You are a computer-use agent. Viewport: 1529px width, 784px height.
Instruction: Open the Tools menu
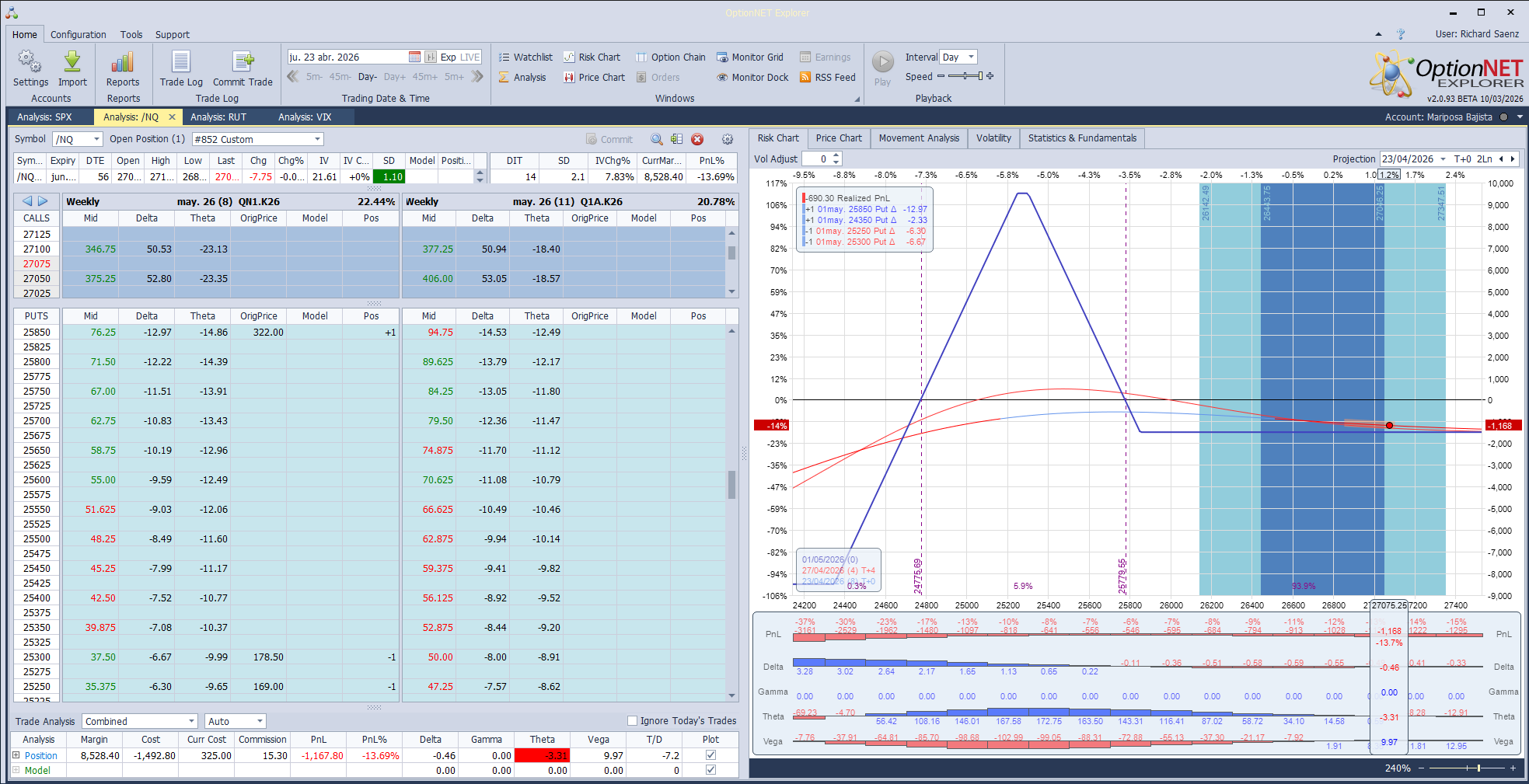coord(131,34)
